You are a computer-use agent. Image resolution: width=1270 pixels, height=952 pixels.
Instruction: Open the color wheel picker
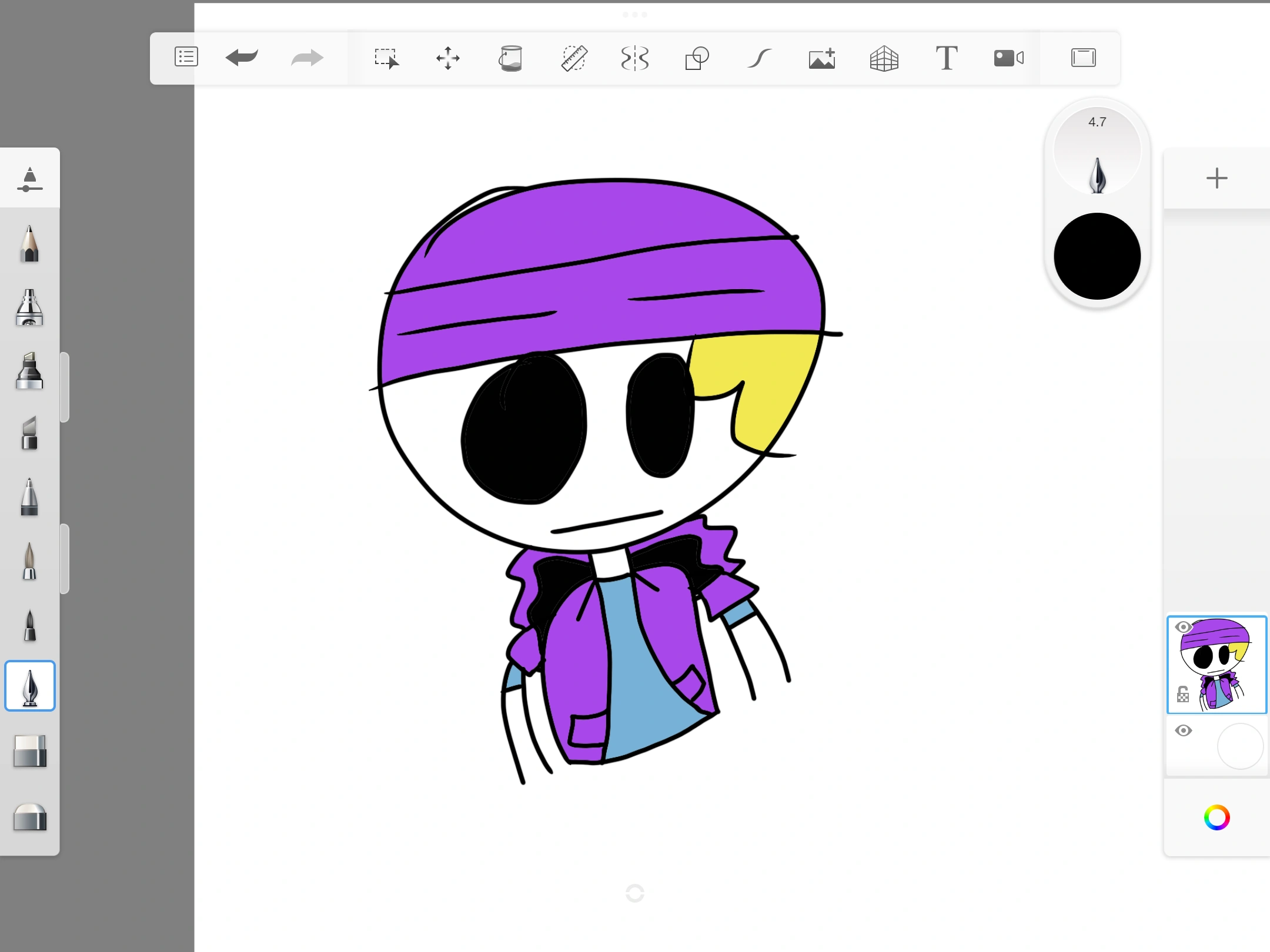pos(1216,817)
